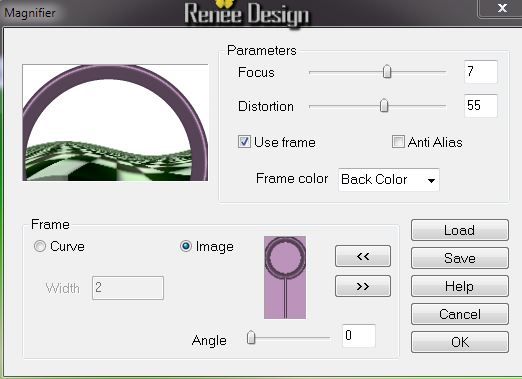Click the Frame color dropdown arrow
The image size is (522, 379).
click(431, 180)
